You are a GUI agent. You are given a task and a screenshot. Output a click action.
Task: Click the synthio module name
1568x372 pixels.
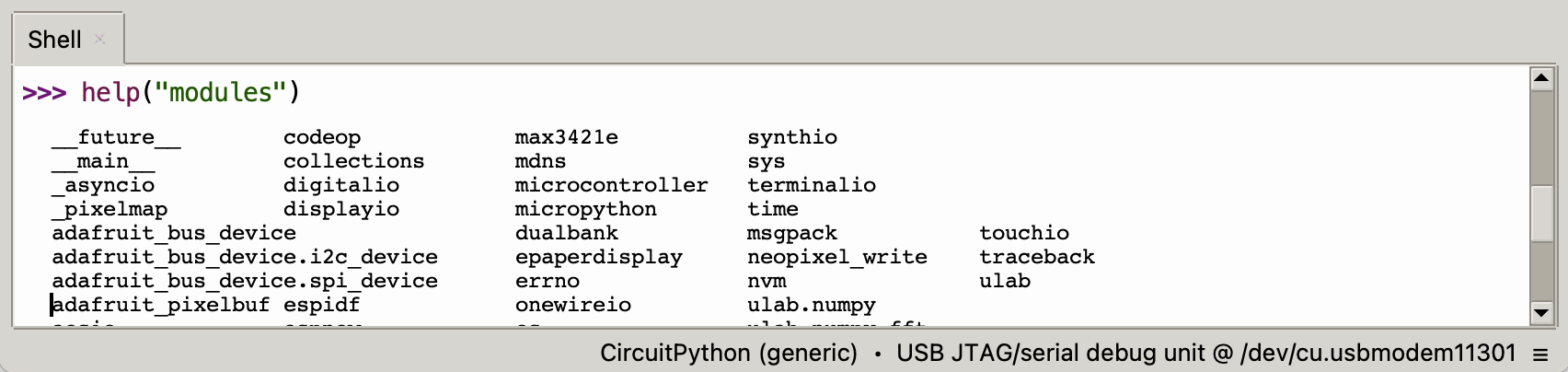tap(791, 137)
